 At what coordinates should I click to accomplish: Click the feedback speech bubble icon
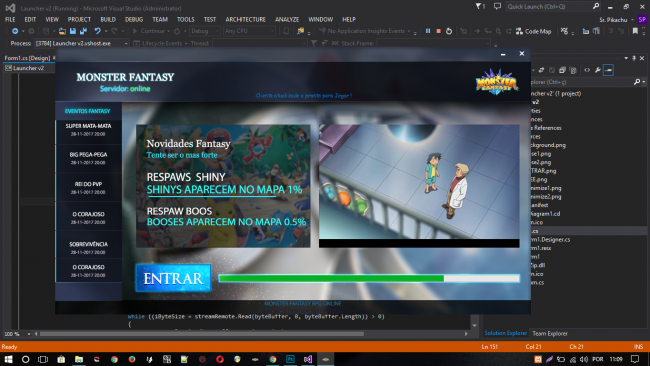[x=497, y=6]
